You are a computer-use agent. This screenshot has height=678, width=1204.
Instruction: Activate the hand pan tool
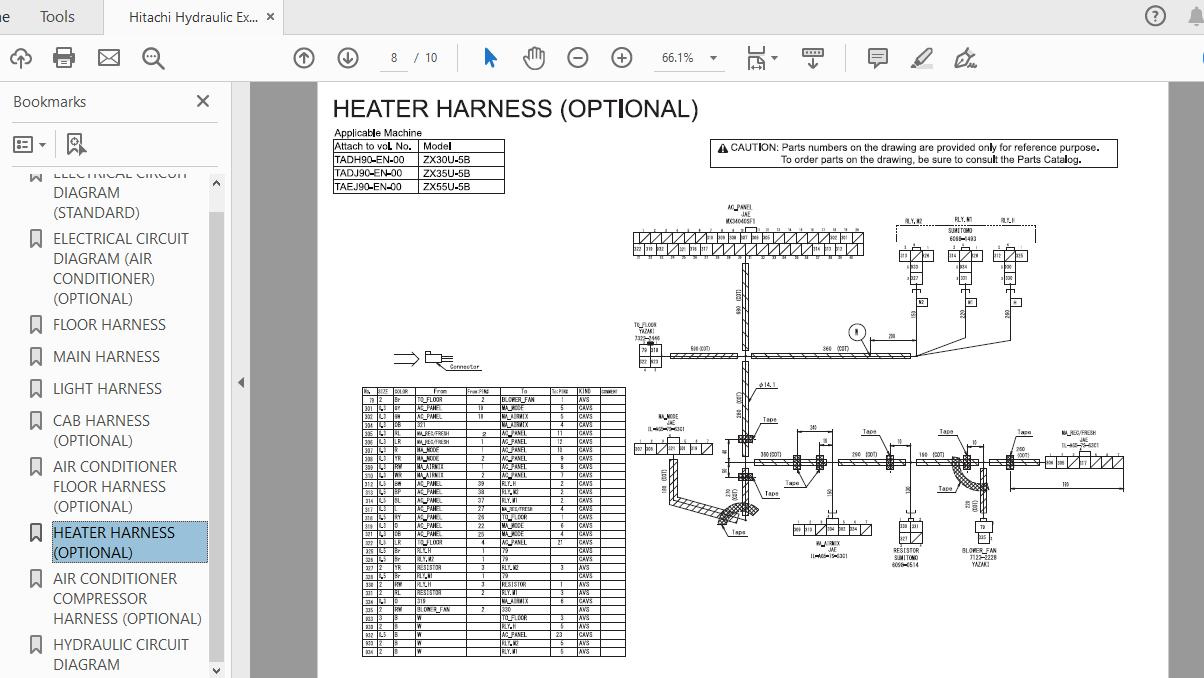pyautogui.click(x=534, y=58)
